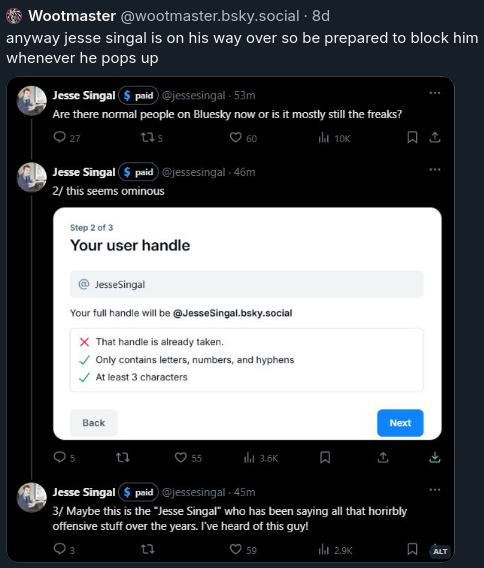Like the third tweet with 59 likes
Image resolution: width=484 pixels, height=568 pixels.
click(235, 549)
